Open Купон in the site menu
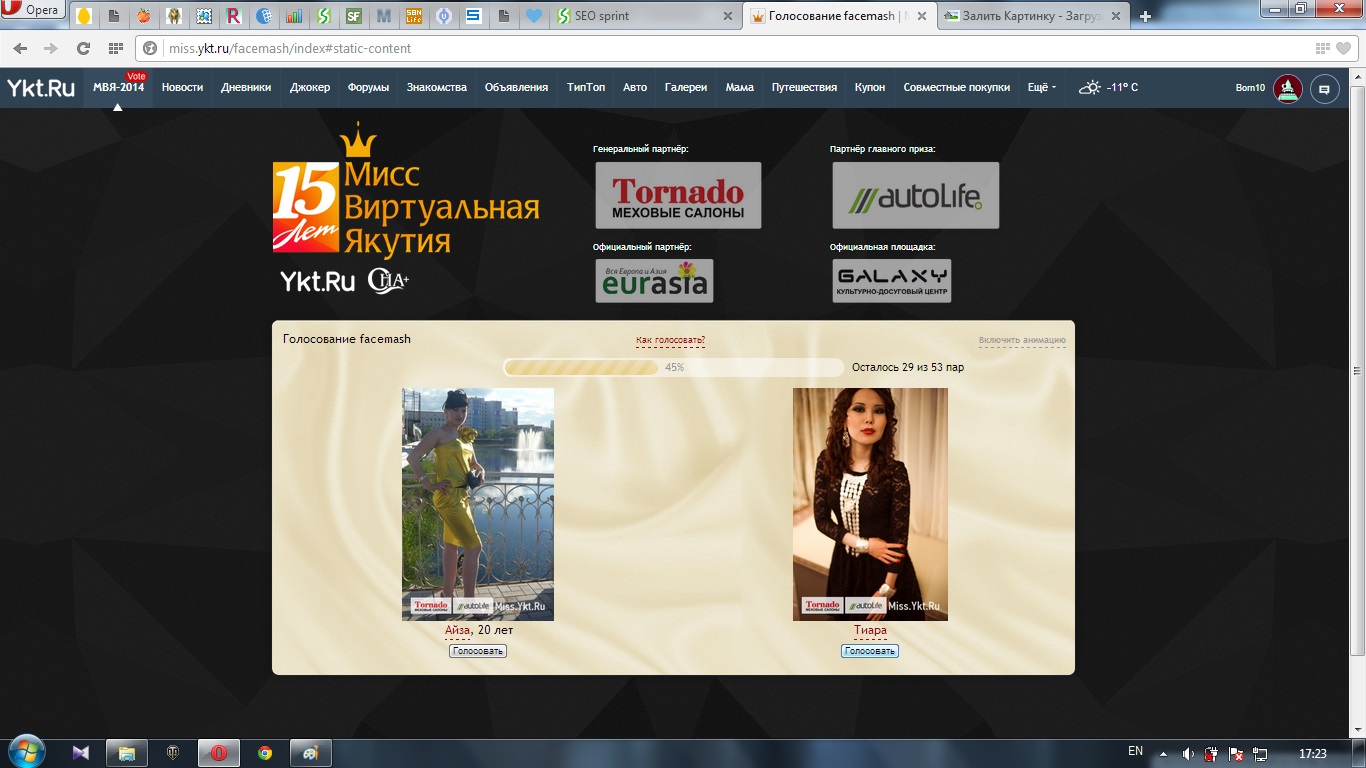1366x768 pixels. pyautogui.click(x=870, y=87)
